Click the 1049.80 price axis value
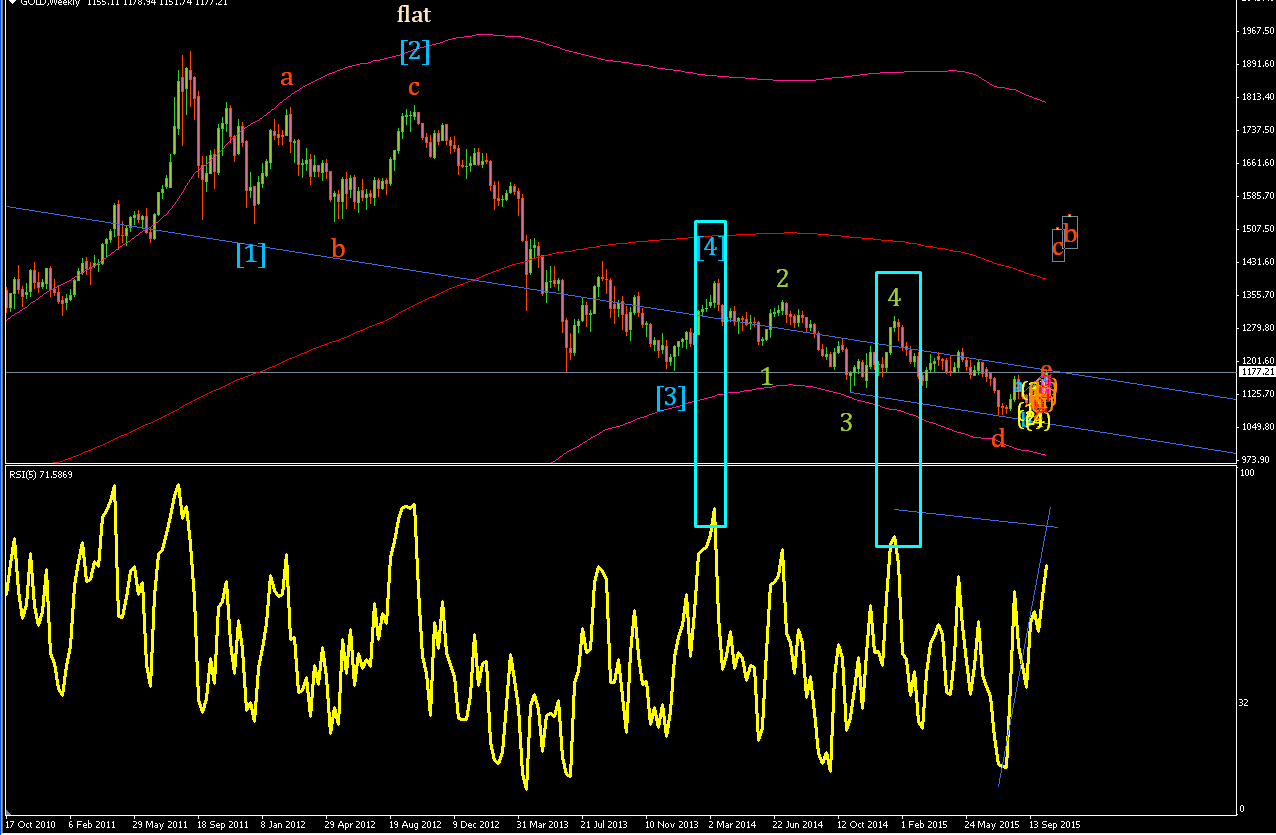 1256,427
